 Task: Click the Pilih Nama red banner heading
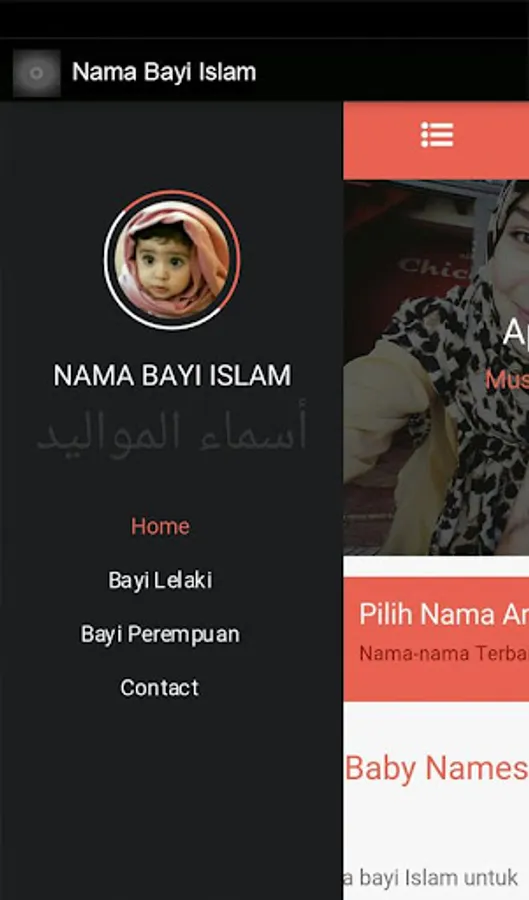[x=444, y=615]
